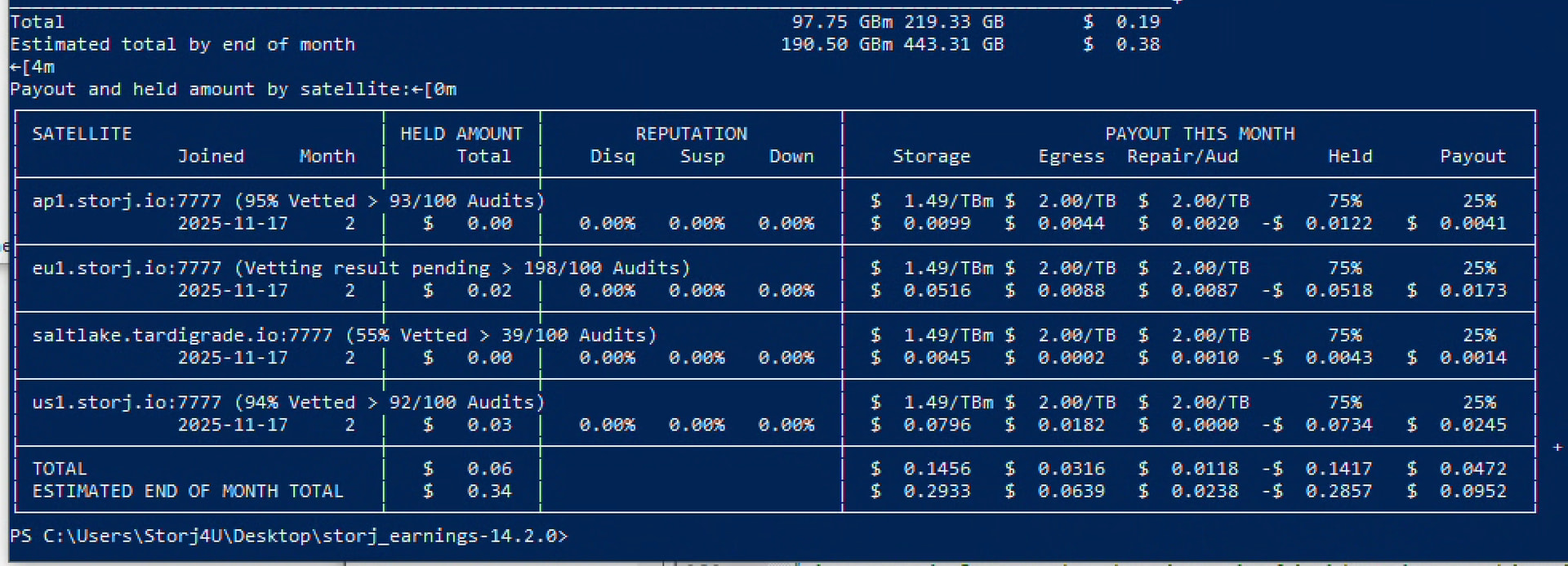Click the Egress sub-column header
The image size is (1568, 566).
pos(1071,156)
